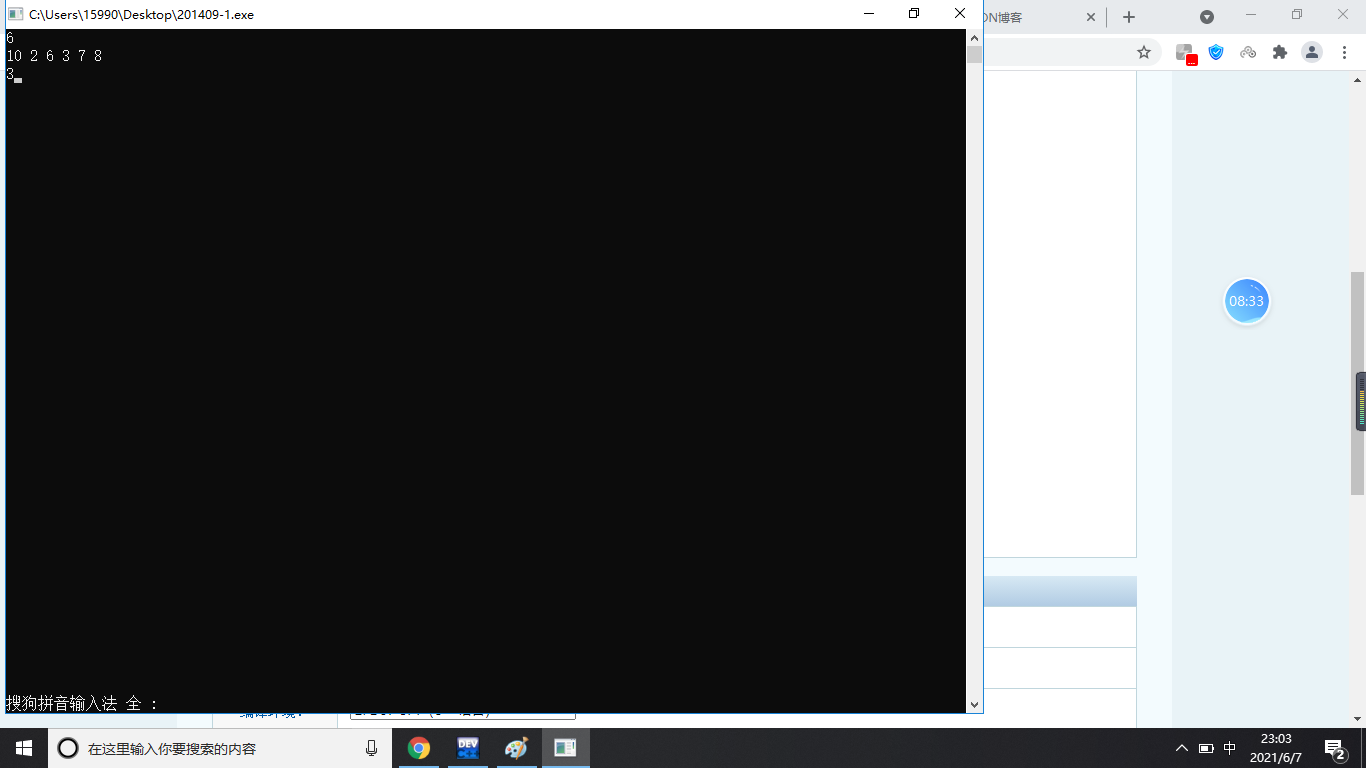Toggle the 中 input method indicator

(x=1230, y=748)
